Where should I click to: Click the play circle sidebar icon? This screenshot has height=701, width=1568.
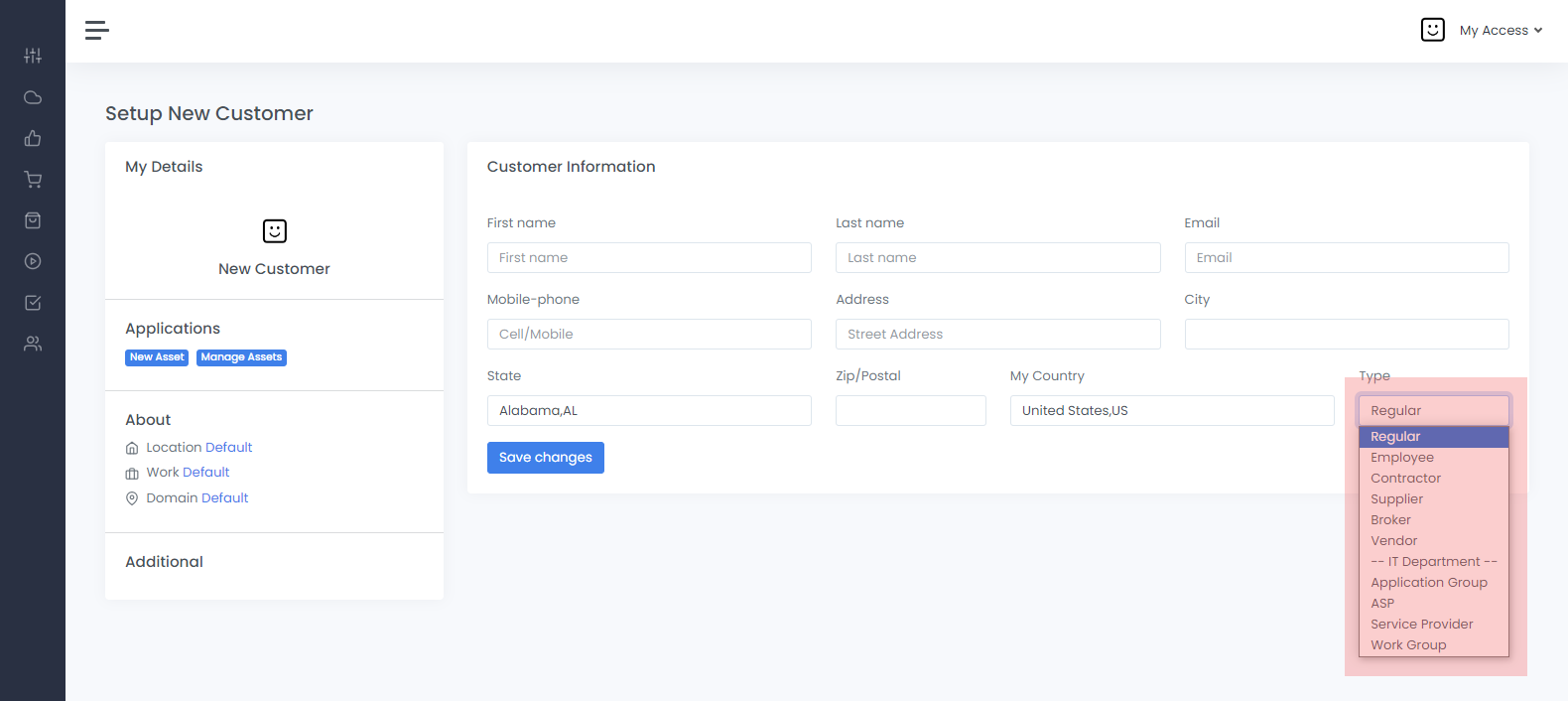tap(33, 261)
